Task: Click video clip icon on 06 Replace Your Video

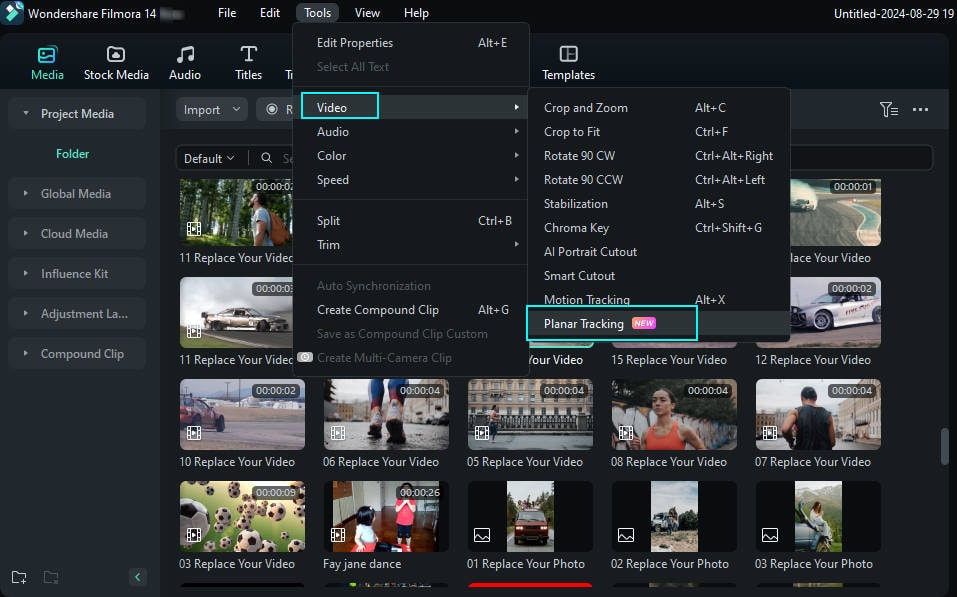Action: 338,433
